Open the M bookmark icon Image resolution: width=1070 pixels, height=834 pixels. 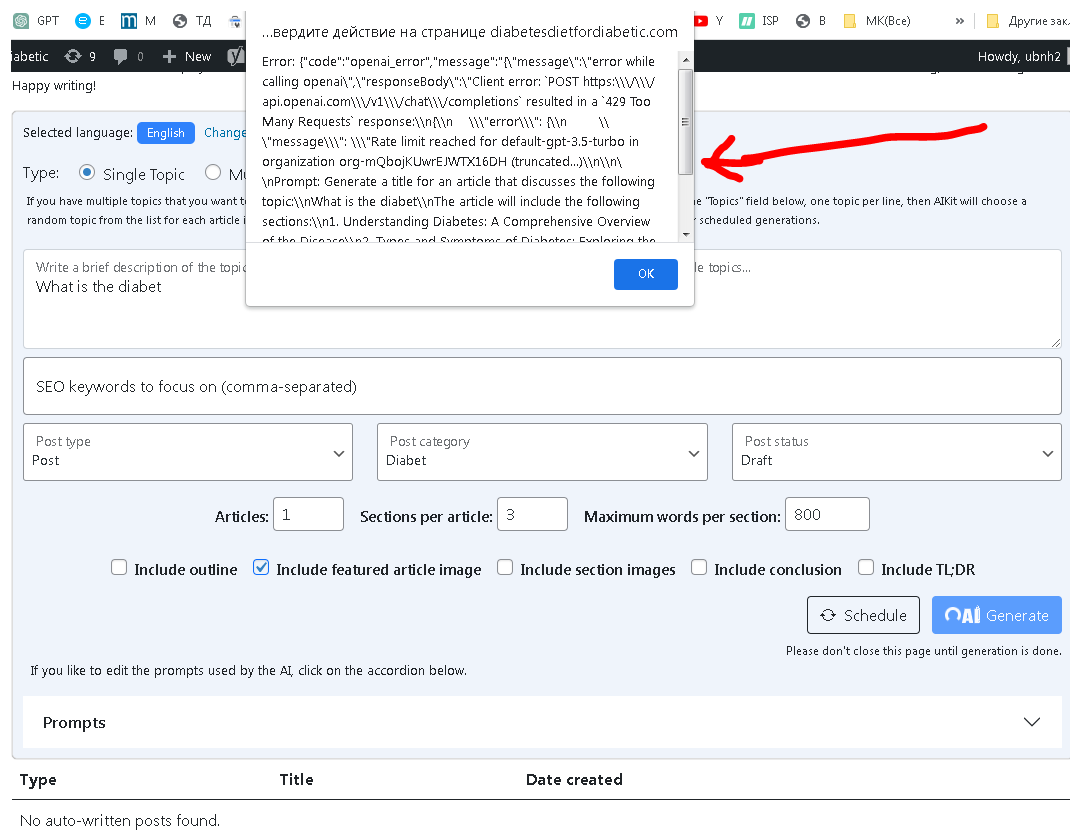pyautogui.click(x=128, y=21)
